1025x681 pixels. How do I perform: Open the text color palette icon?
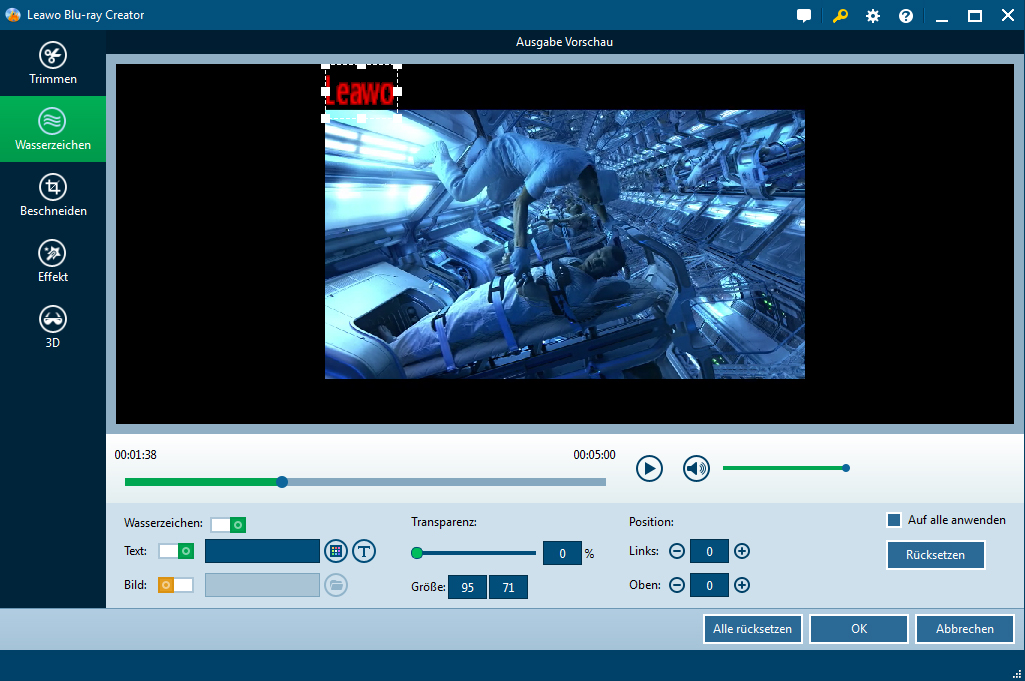[x=336, y=551]
